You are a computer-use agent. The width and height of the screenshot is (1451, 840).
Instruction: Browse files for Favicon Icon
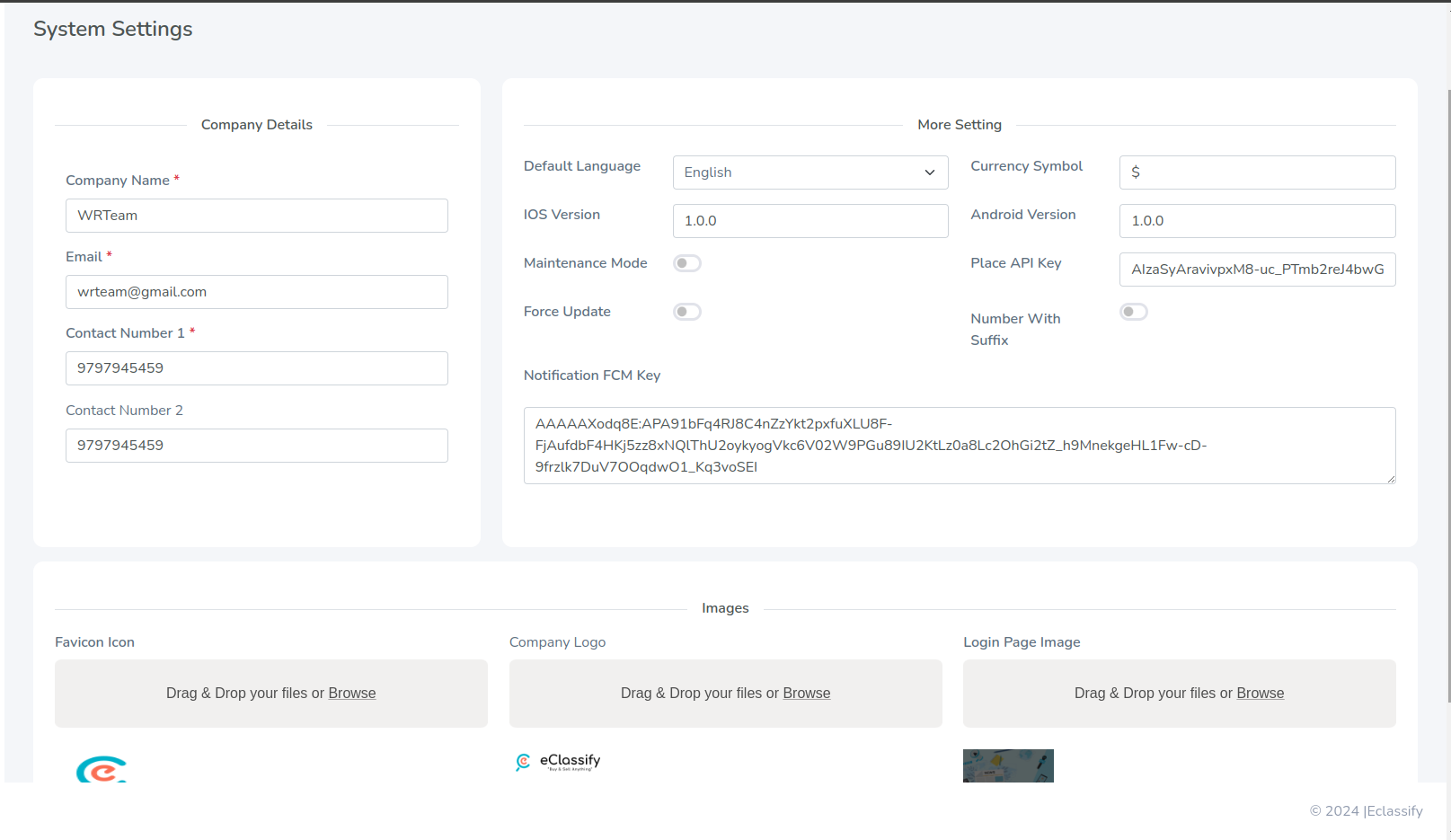352,694
